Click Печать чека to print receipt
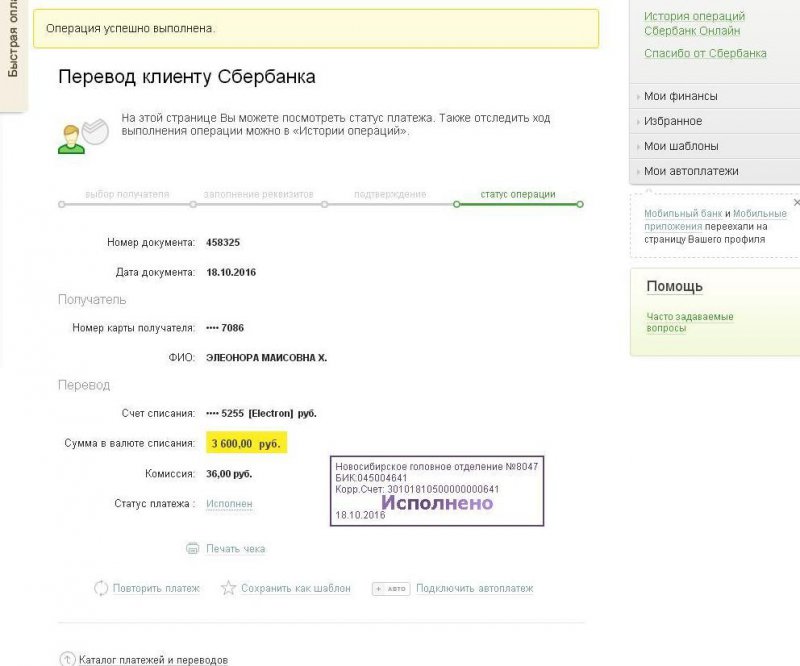Viewport: 800px width, 666px height. pos(235,549)
